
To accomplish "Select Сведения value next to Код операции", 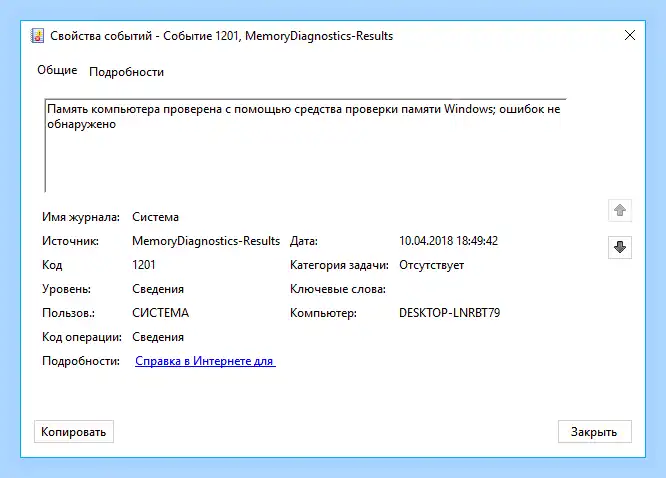I will pos(158,337).
